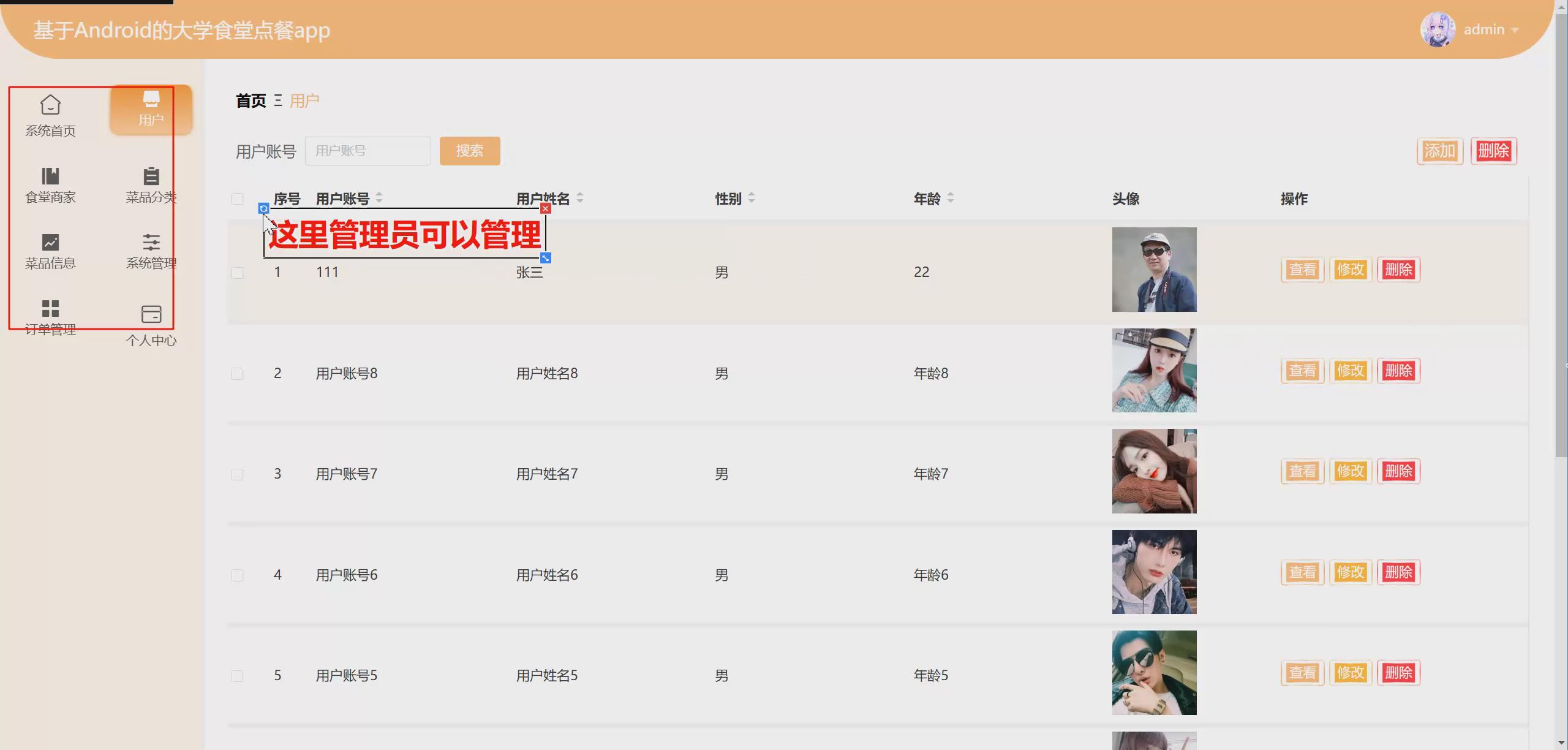Screen dimensions: 1568x750
Task: Click 修改 for 用户账号6
Action: click(1351, 572)
